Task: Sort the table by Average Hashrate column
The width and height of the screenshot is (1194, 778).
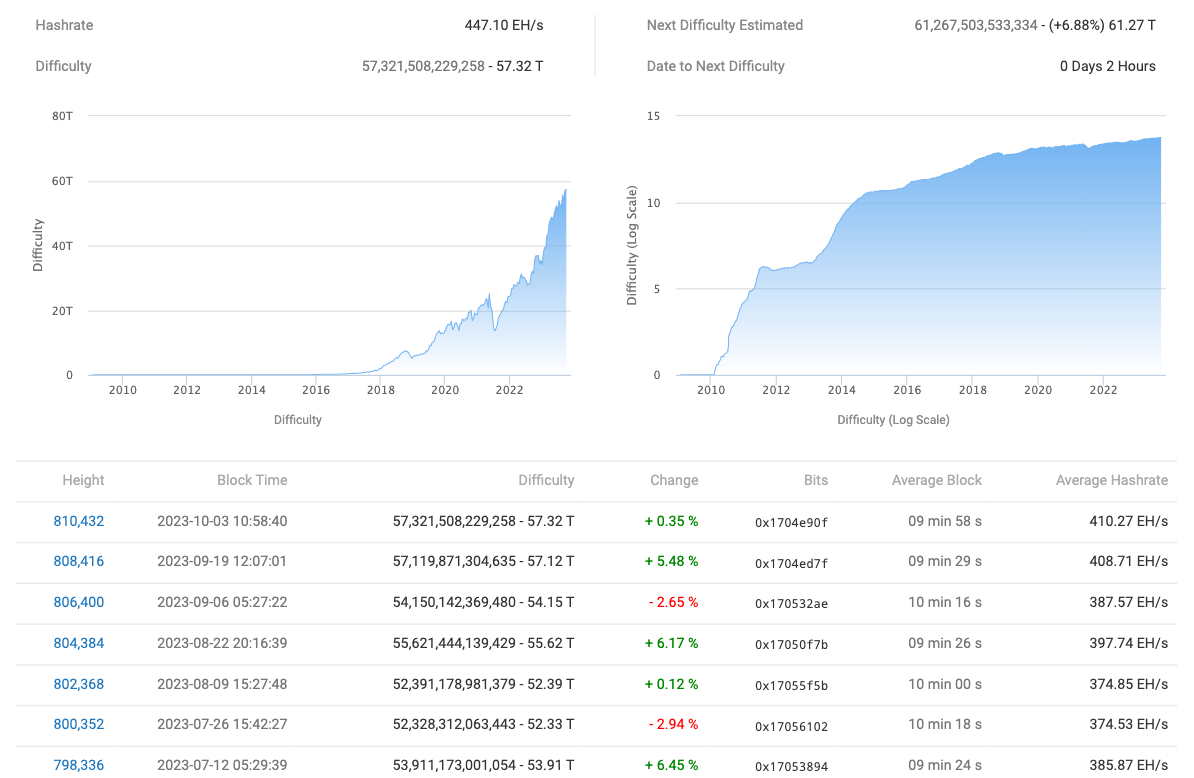Action: click(x=1112, y=480)
